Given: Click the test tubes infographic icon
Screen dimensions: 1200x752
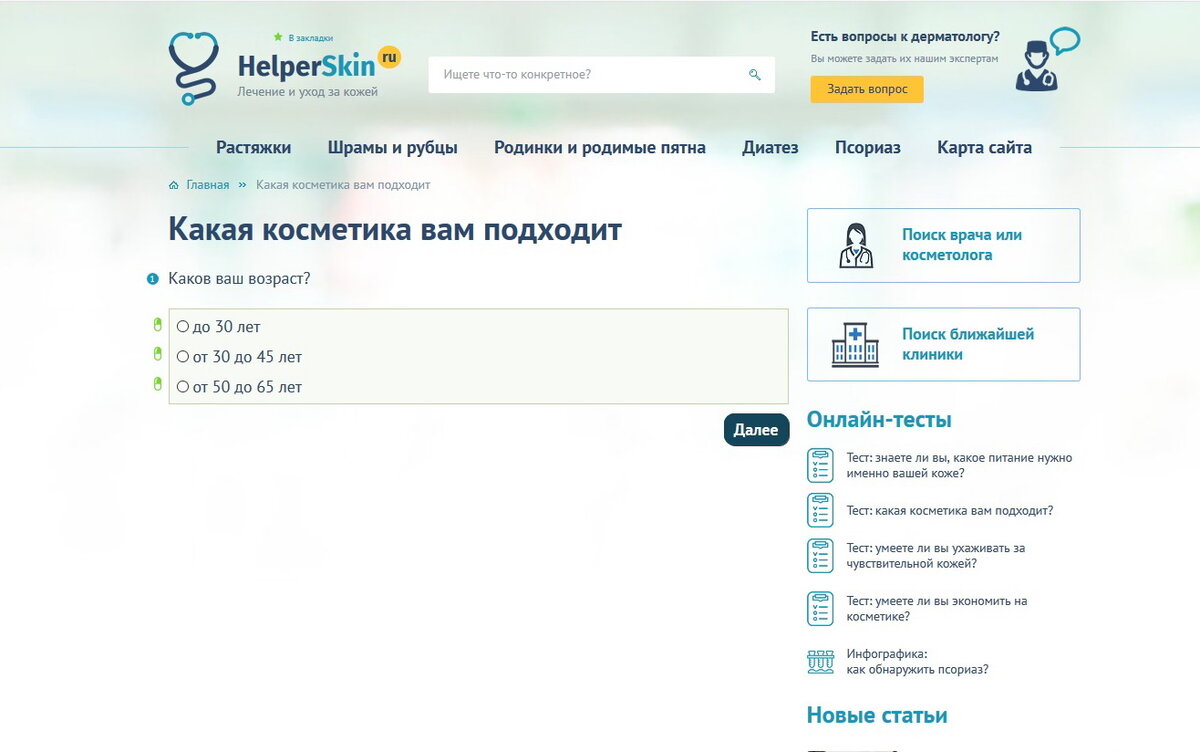Looking at the screenshot, I should point(820,661).
